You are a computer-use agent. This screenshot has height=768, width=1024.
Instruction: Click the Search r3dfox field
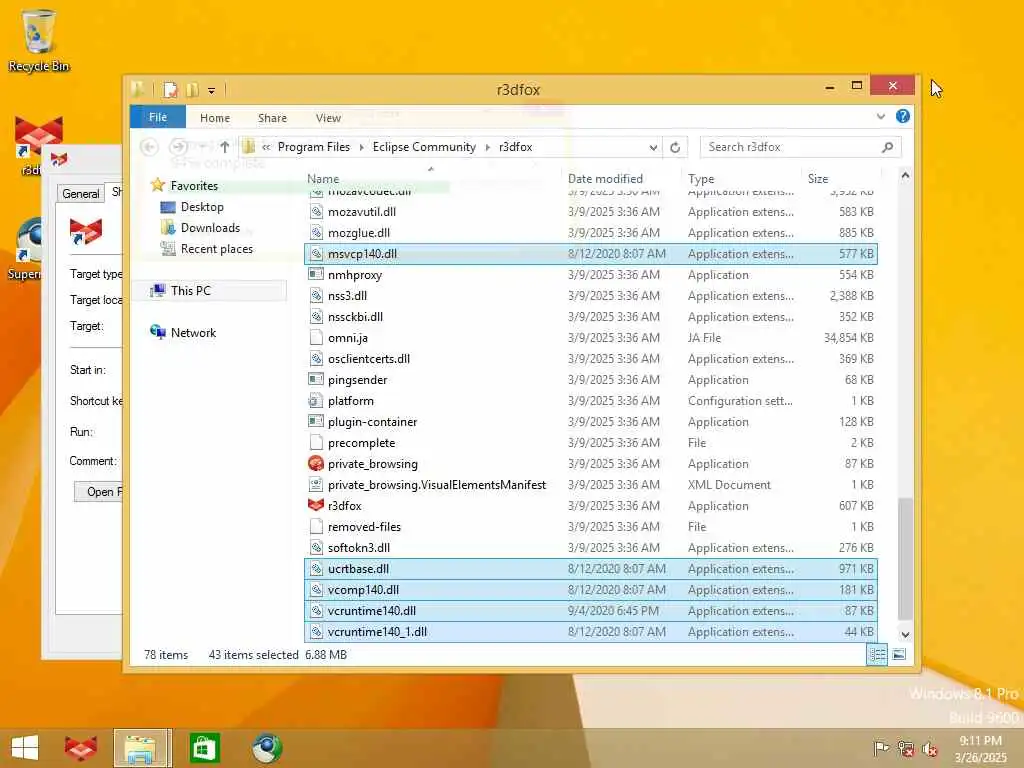tap(789, 147)
